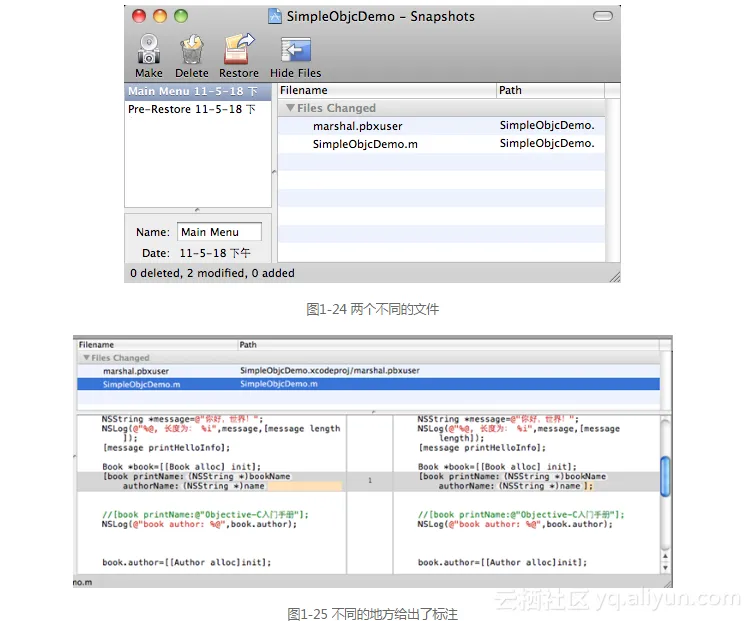This screenshot has height=621, width=752.
Task: Click Filename column header in lower window
Action: 157,345
